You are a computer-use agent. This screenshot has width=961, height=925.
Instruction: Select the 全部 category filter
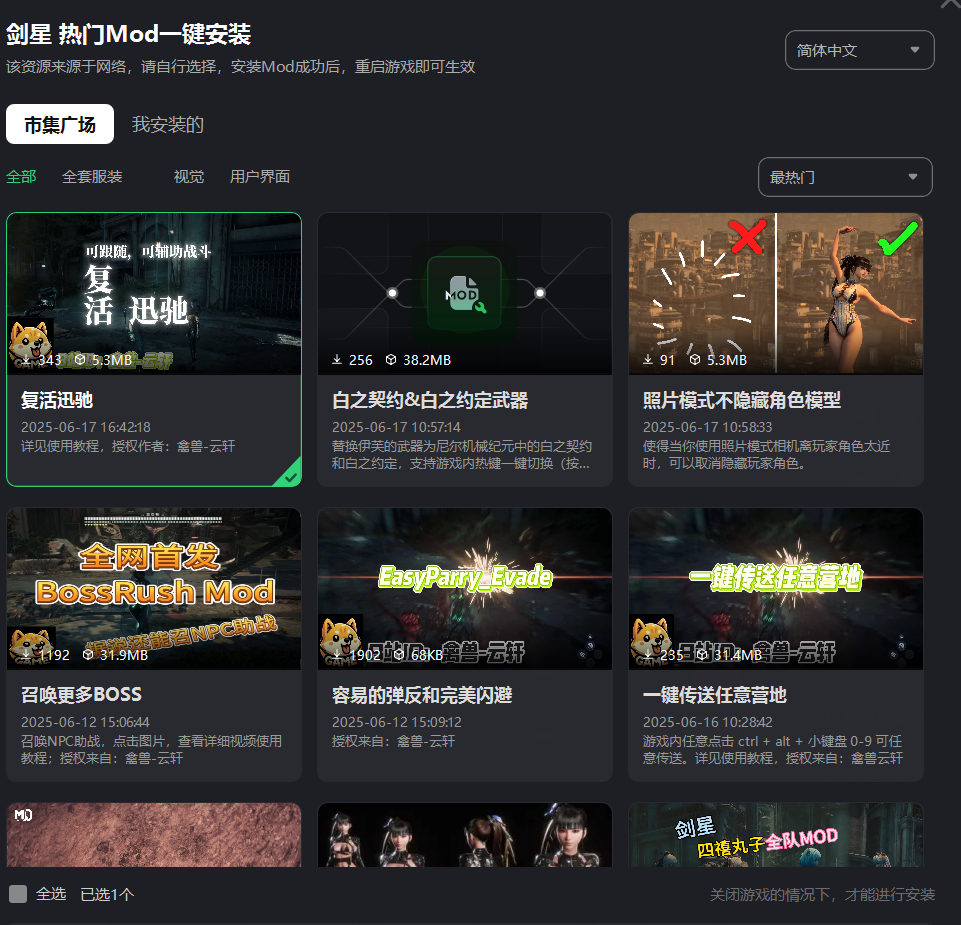pyautogui.click(x=21, y=177)
